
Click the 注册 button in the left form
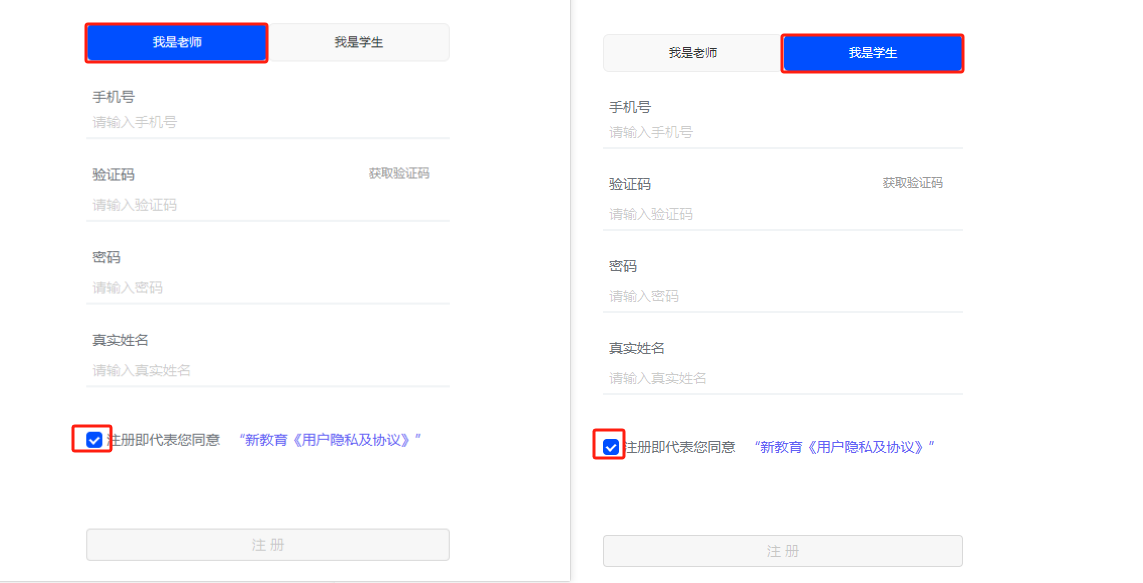pyautogui.click(x=268, y=545)
